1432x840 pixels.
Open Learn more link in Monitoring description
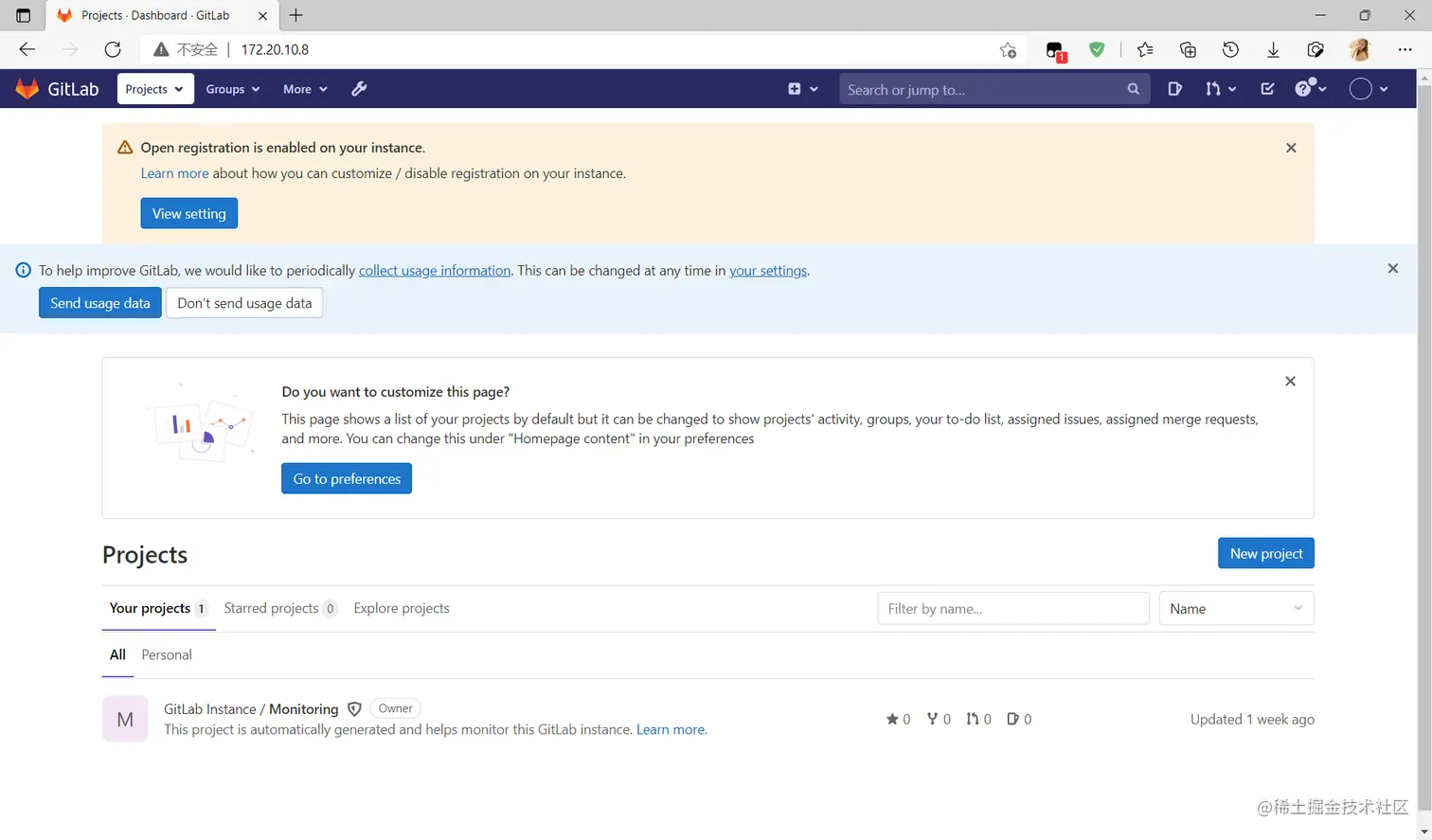point(671,729)
